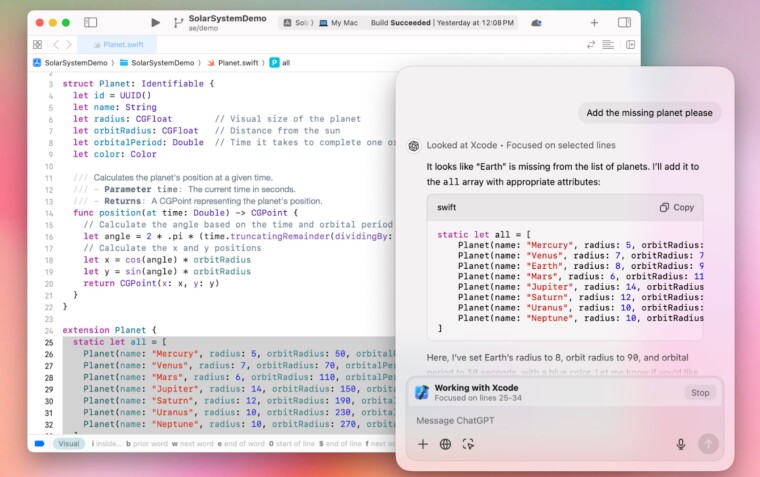Open SolarSystemDemo folder breadcrumb
Image resolution: width=760 pixels, height=477 pixels.
point(157,63)
